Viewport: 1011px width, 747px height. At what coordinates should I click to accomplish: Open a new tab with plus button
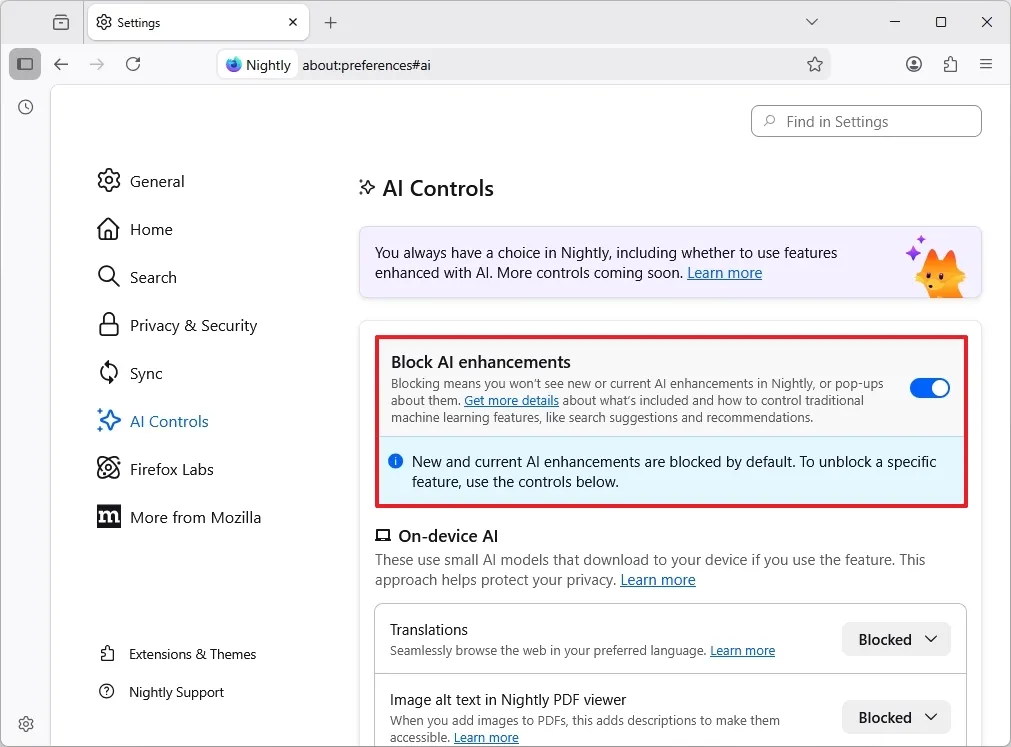(x=331, y=22)
